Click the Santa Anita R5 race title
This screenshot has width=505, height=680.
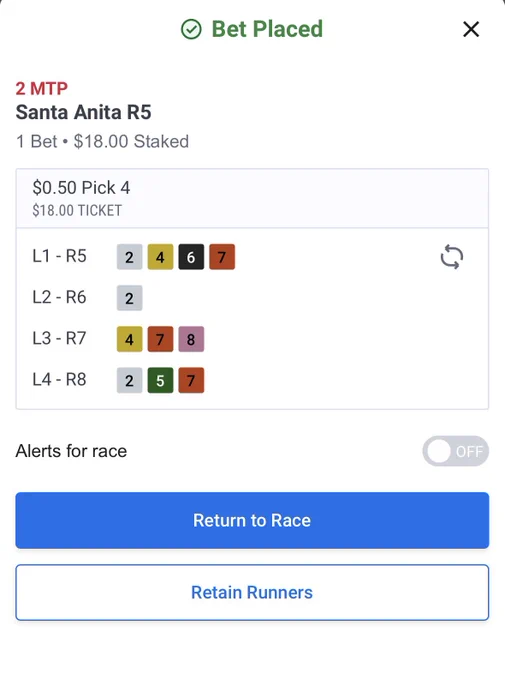(x=83, y=112)
